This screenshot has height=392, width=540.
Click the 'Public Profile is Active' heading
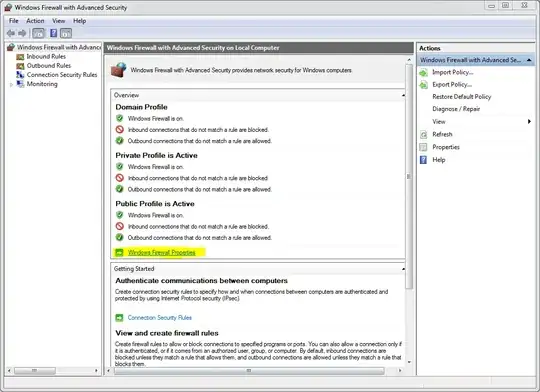(155, 204)
